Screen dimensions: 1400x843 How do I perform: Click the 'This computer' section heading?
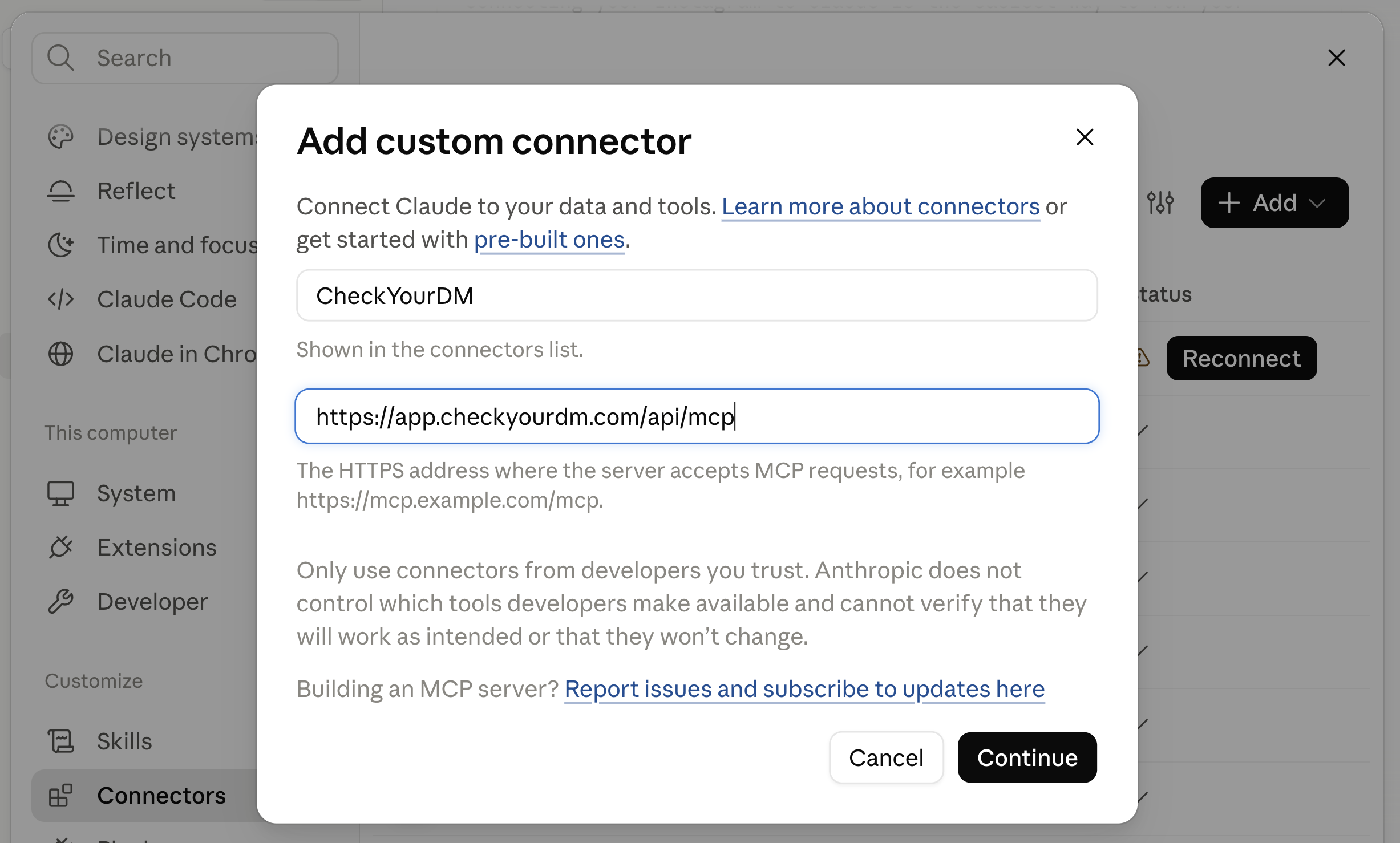[x=111, y=433]
